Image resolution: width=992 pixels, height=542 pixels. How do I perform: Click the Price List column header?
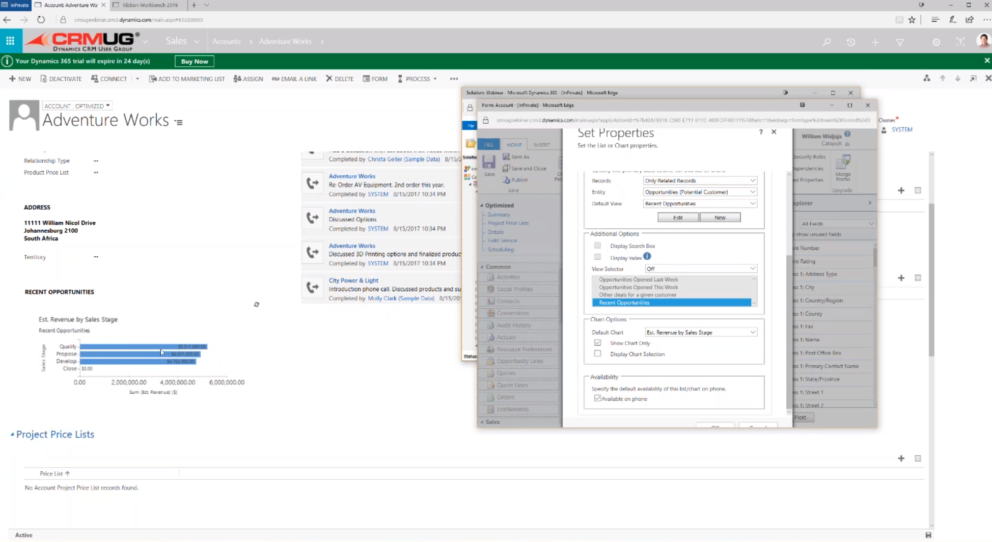pyautogui.click(x=54, y=473)
